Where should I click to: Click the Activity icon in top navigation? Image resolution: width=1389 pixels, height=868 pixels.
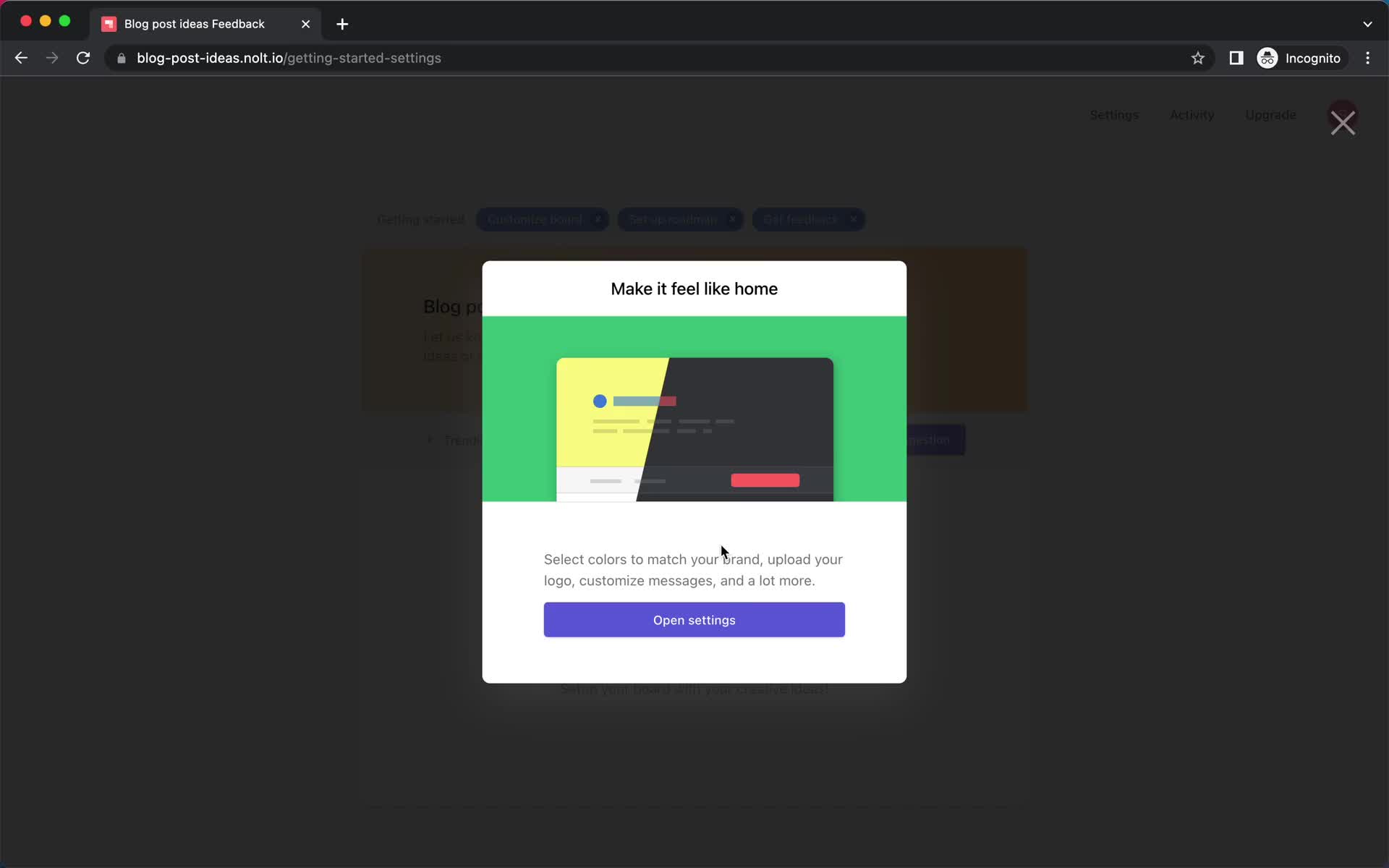pos(1193,114)
